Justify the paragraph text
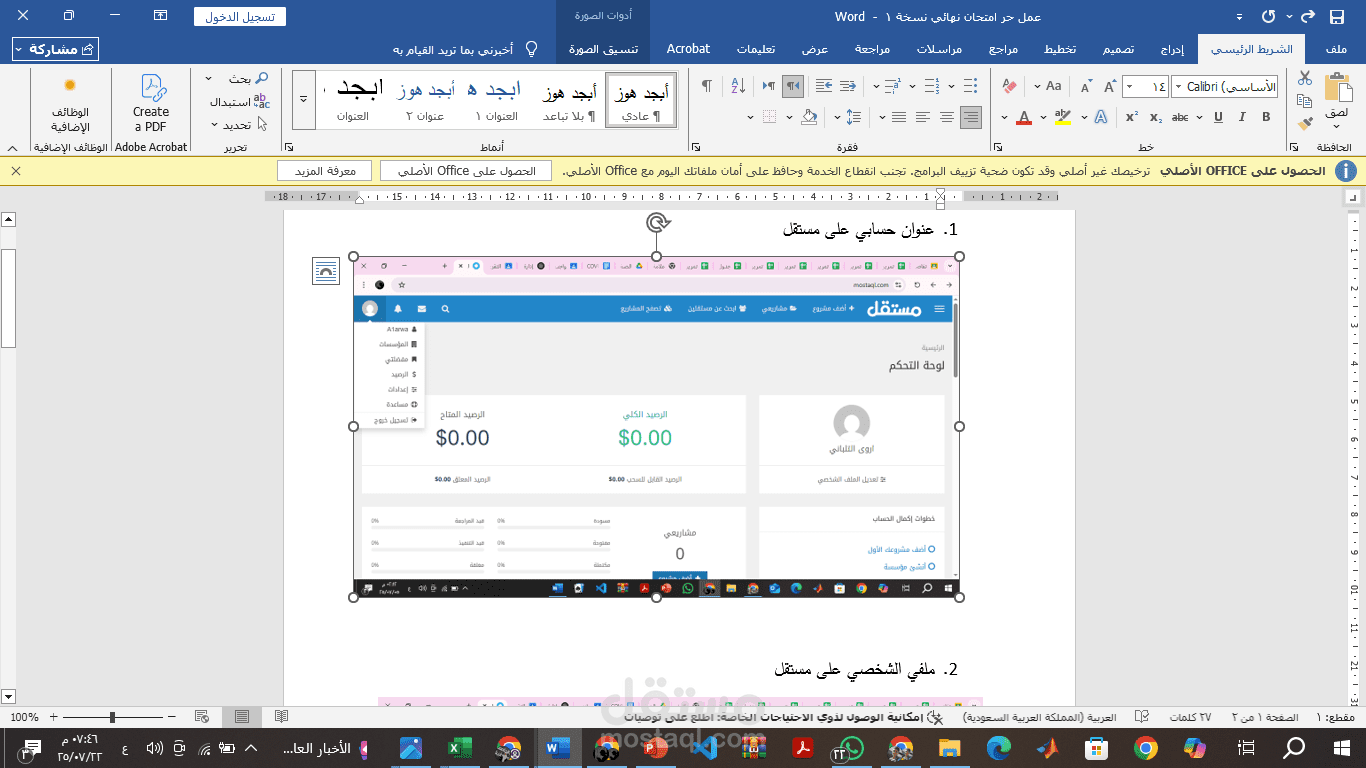 (898, 118)
